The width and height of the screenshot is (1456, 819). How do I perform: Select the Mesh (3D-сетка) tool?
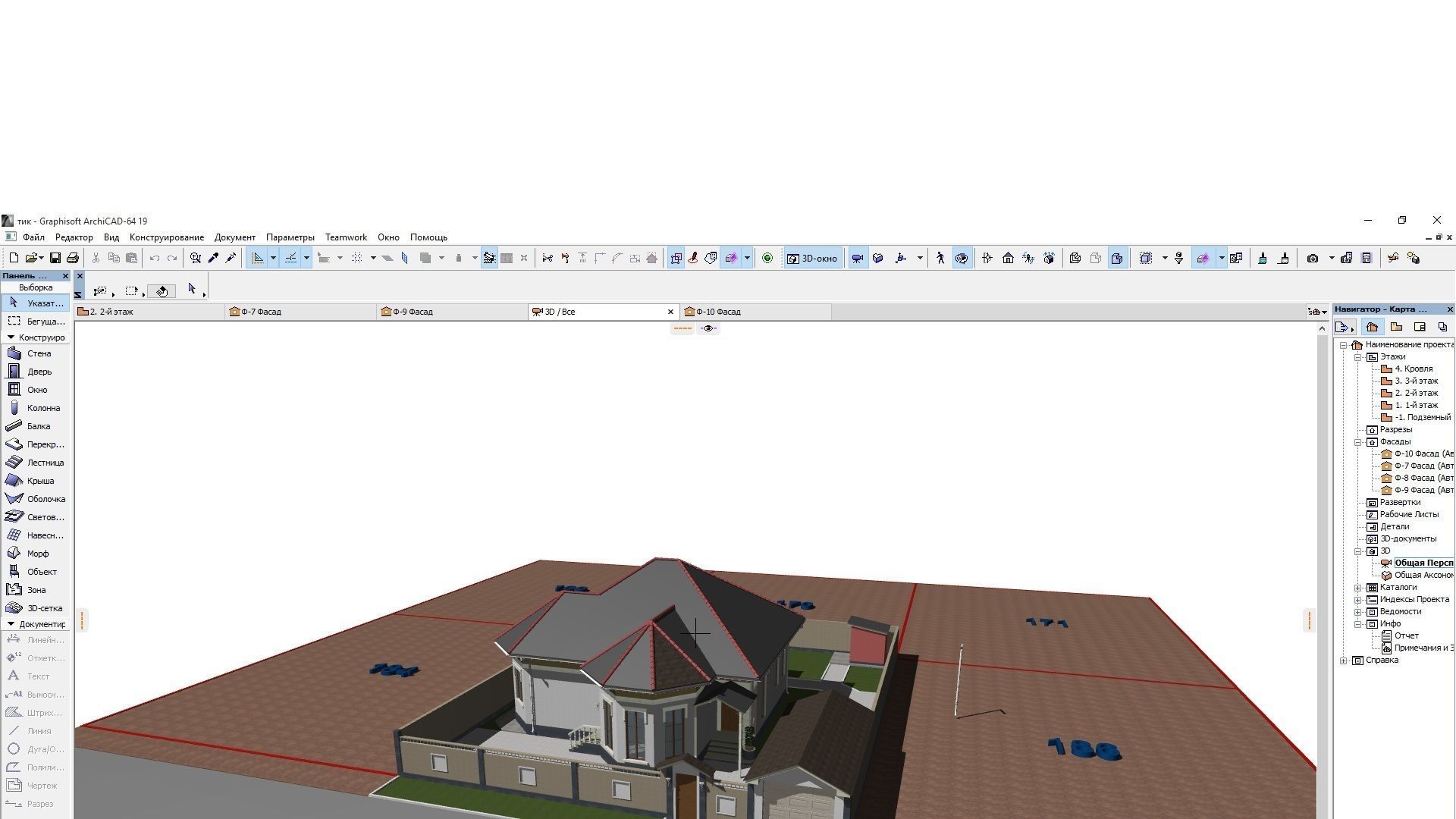coord(35,608)
